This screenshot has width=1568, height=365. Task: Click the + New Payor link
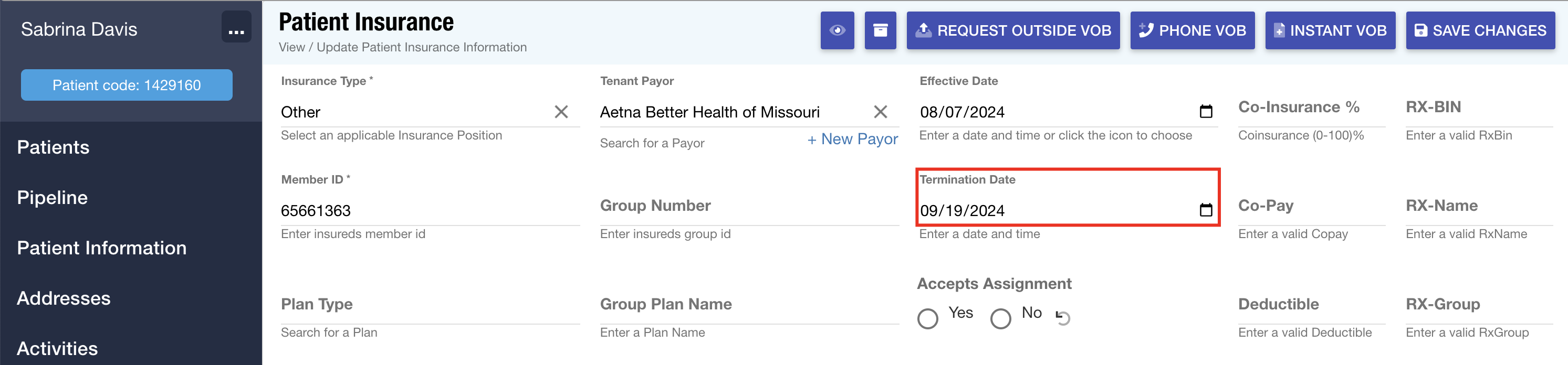(x=852, y=139)
